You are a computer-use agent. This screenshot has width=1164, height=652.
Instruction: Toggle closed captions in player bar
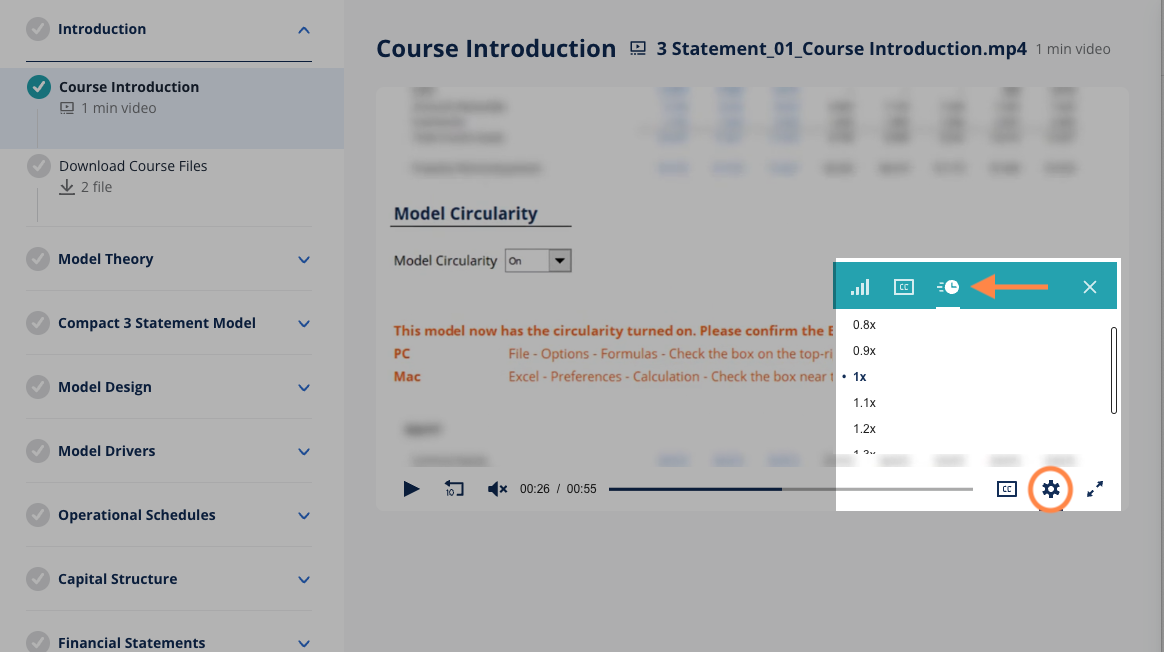coord(1007,489)
